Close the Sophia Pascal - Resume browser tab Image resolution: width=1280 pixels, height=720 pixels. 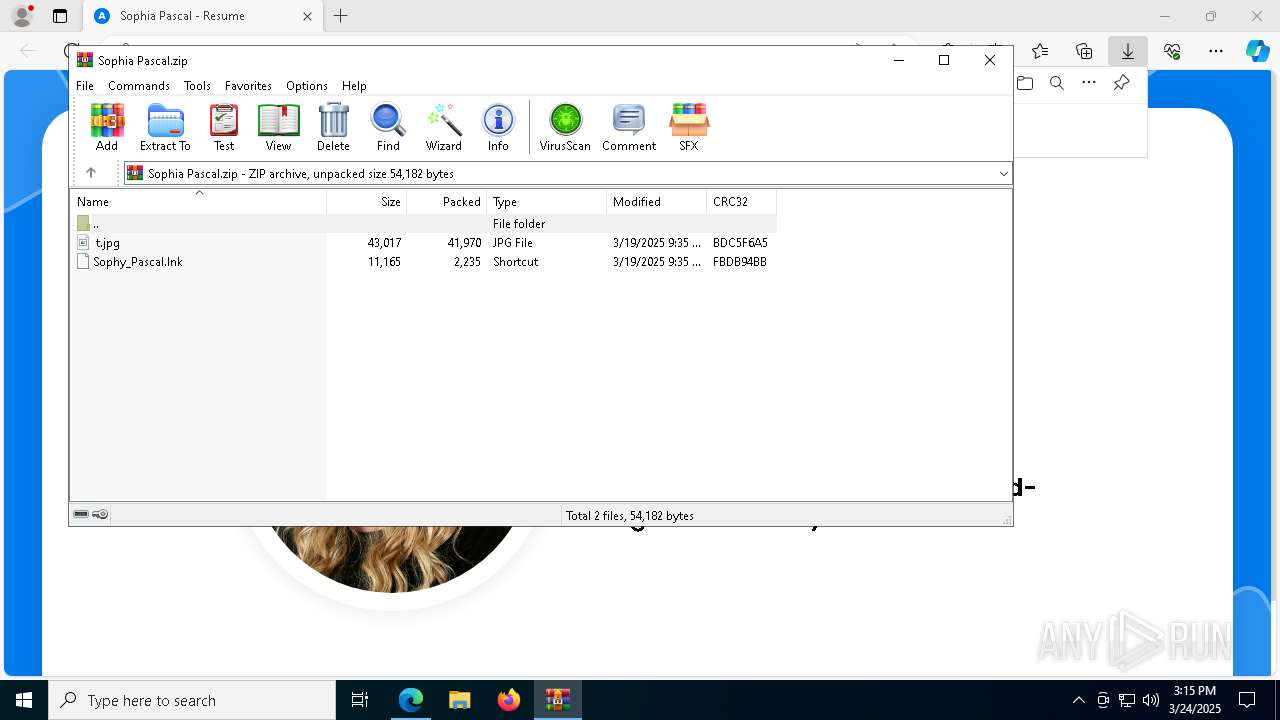[x=307, y=16]
